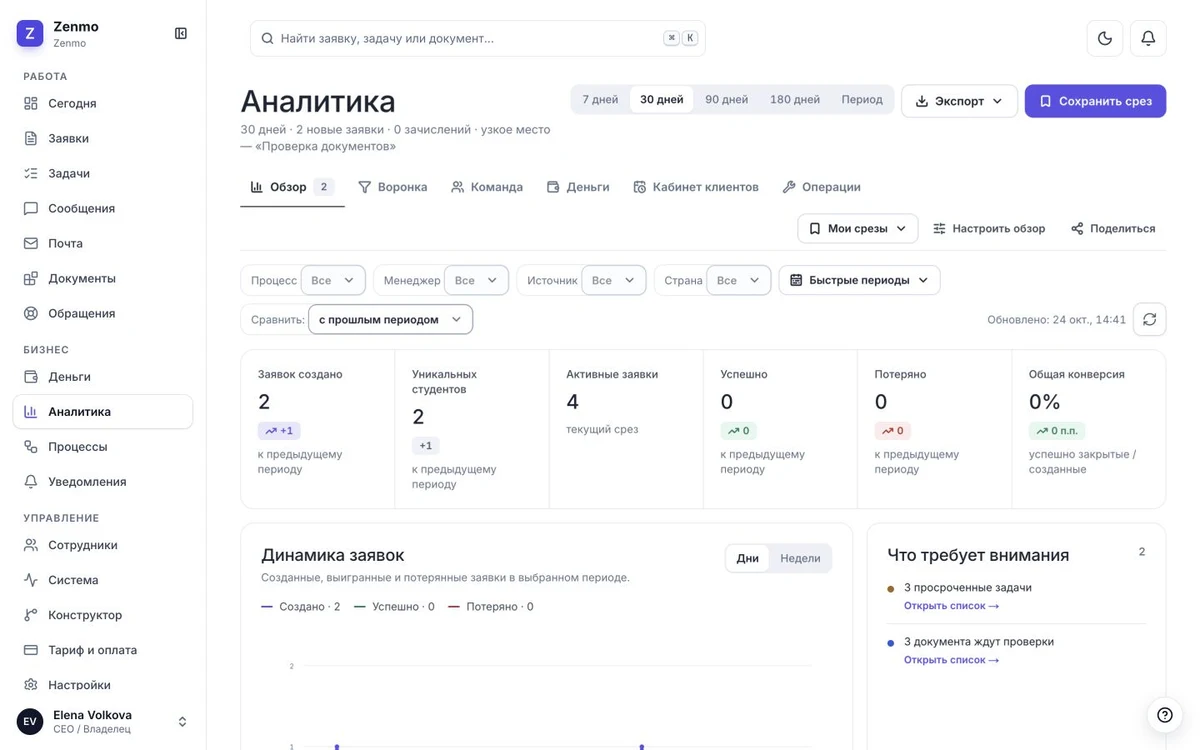Open Обращения in sidebar
Viewport: 1200px width, 750px height.
coord(103,313)
